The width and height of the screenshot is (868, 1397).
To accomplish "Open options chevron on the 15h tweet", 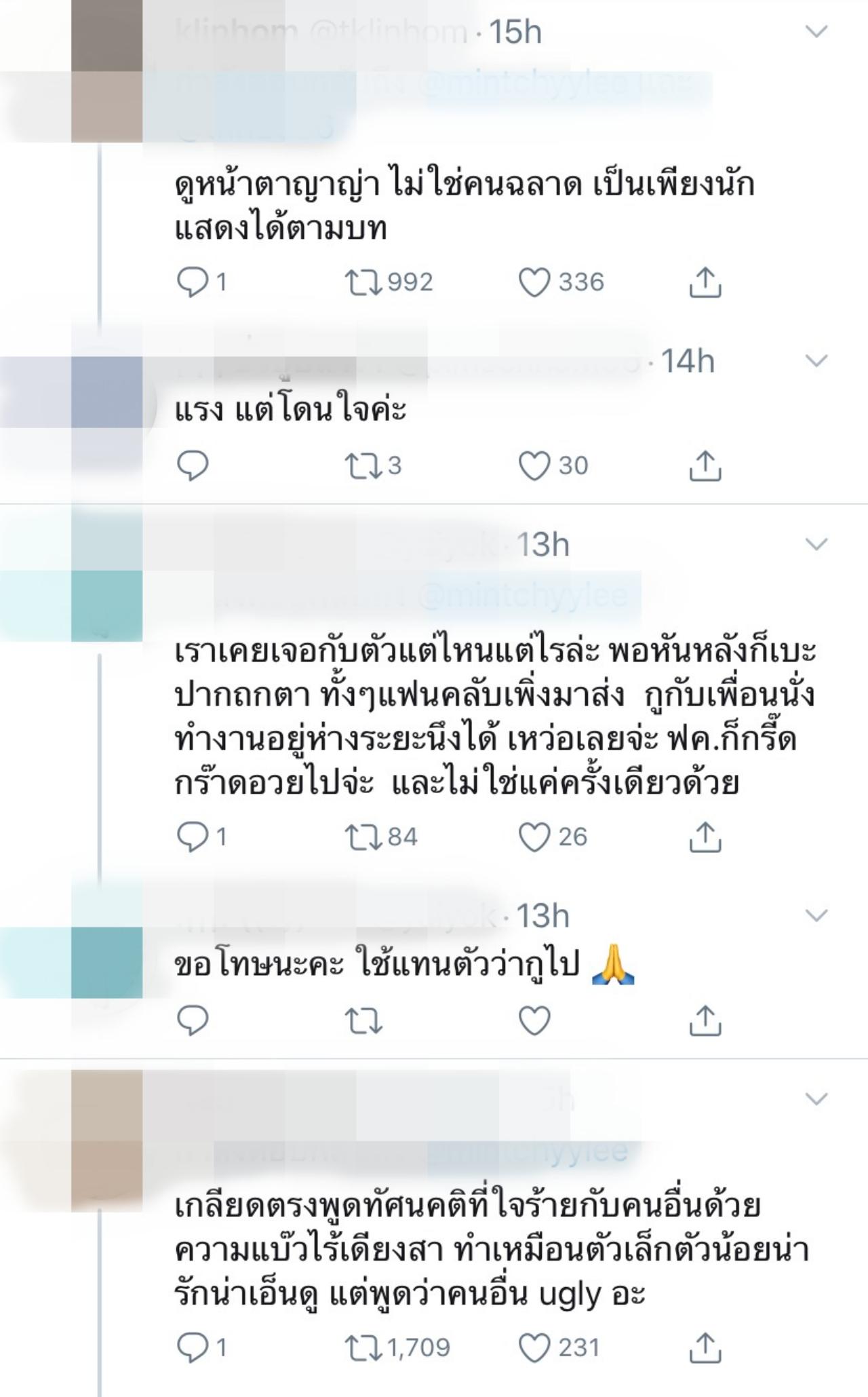I will 816,31.
